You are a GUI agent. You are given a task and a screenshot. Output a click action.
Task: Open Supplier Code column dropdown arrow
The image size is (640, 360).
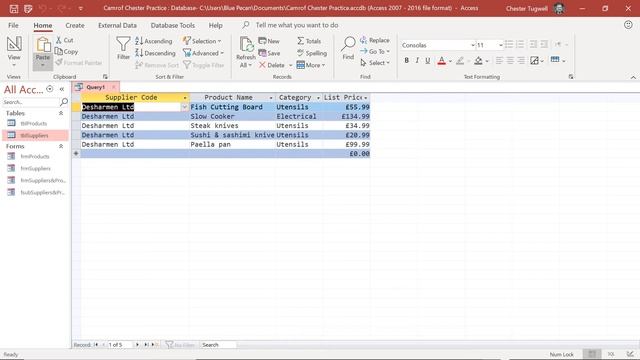click(184, 98)
